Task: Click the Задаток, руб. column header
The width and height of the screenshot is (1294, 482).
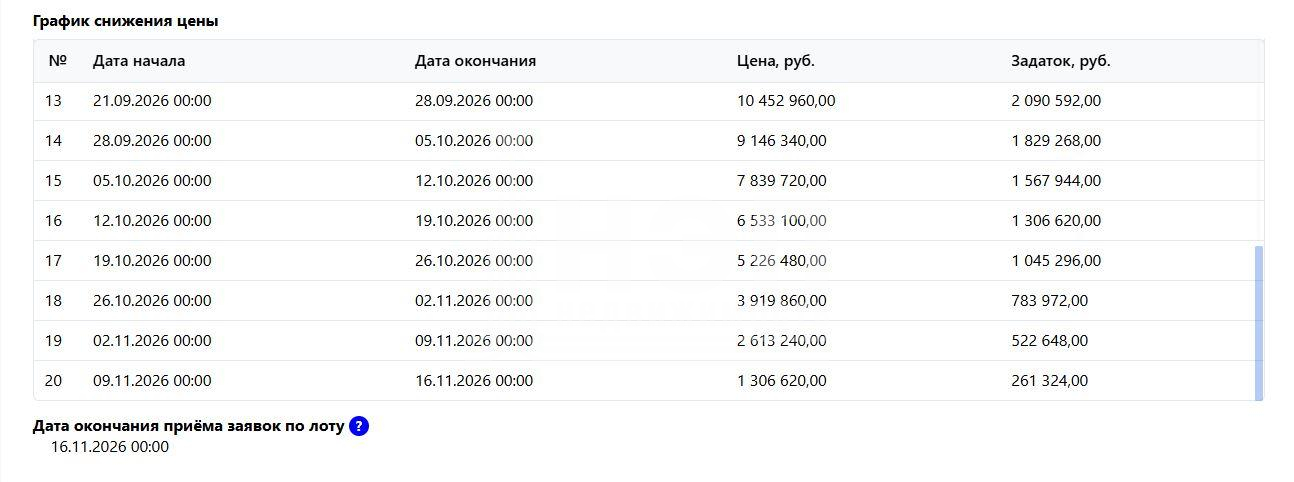Action: tap(1061, 61)
